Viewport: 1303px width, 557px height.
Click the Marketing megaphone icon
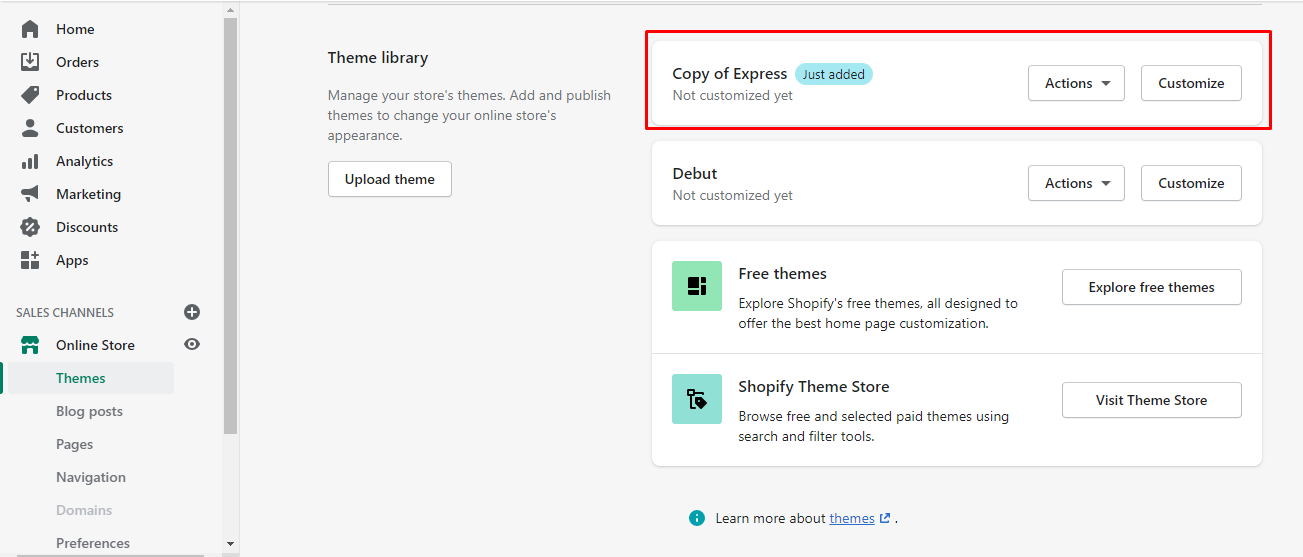tap(30, 194)
